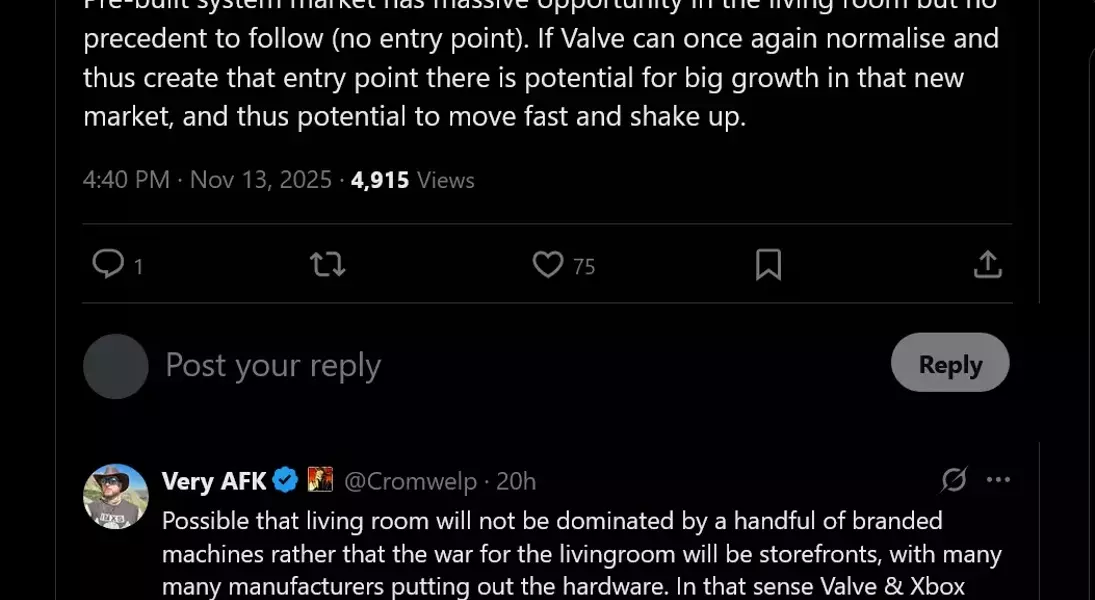The height and width of the screenshot is (600, 1095).
Task: Open the three-dot menu on Very AFK's reply
Action: coord(998,480)
